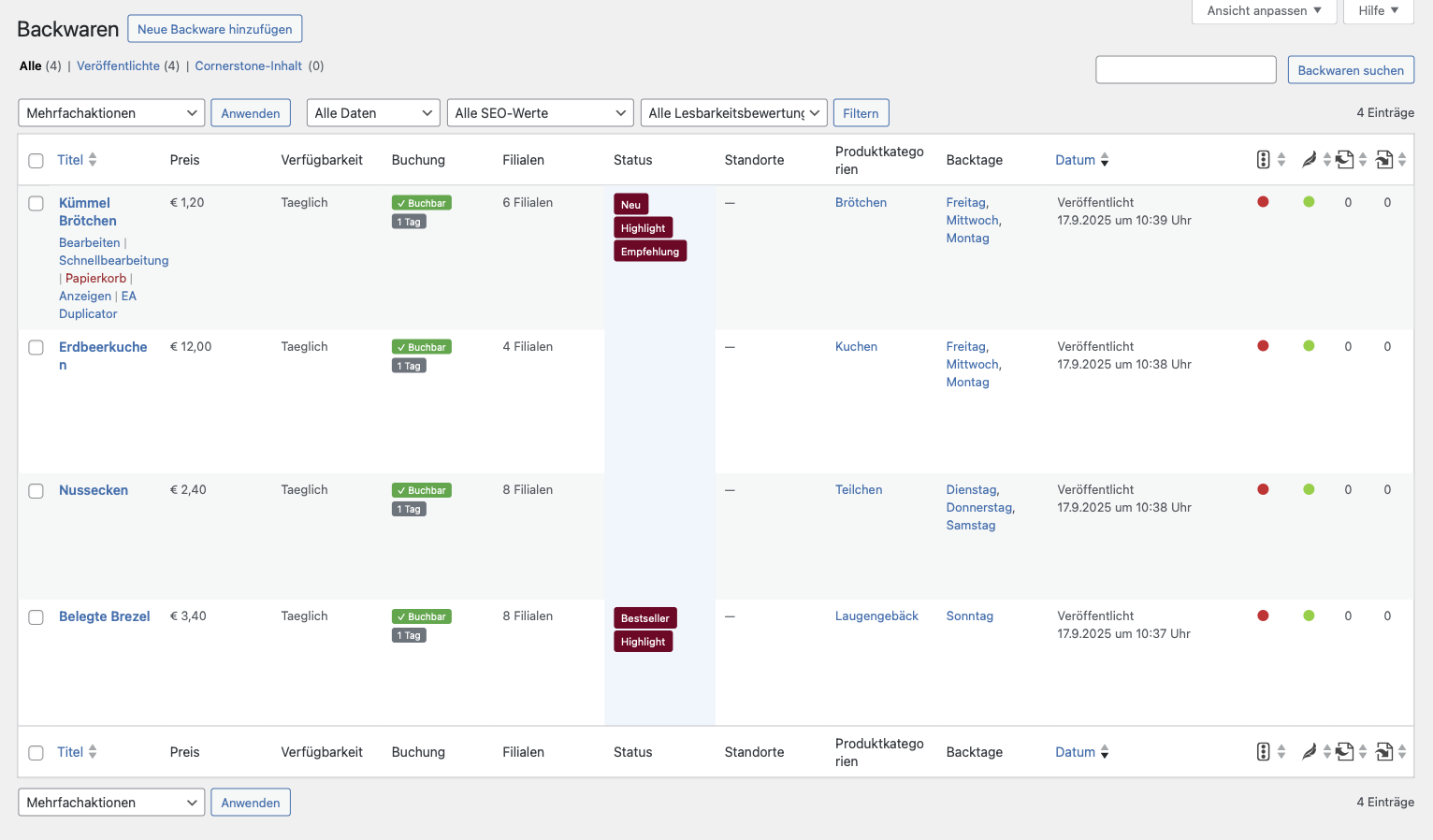The width and height of the screenshot is (1433, 840).
Task: Toggle the select-all checkbox in table header
Action: (x=36, y=161)
